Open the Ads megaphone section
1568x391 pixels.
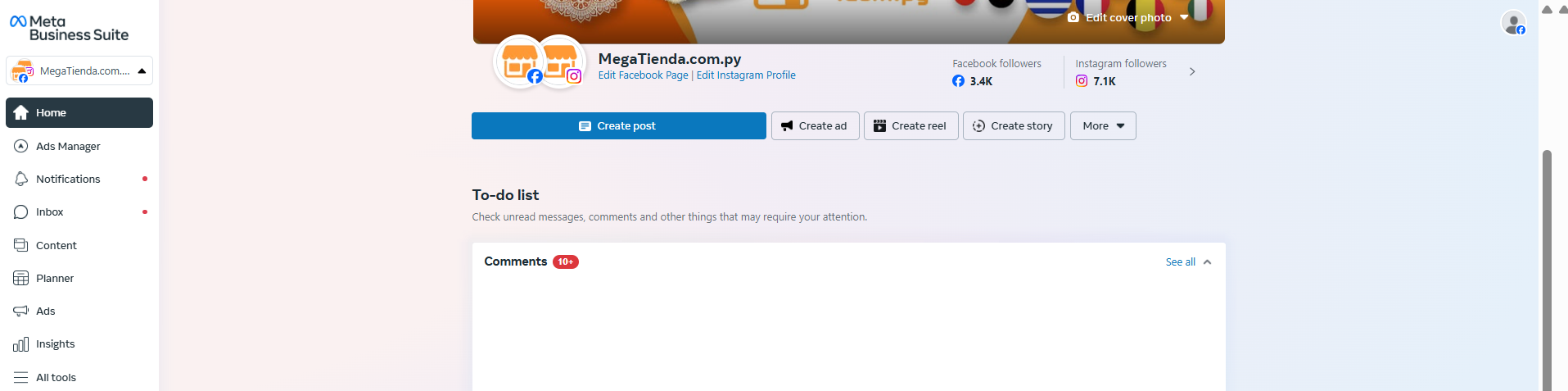click(x=79, y=311)
